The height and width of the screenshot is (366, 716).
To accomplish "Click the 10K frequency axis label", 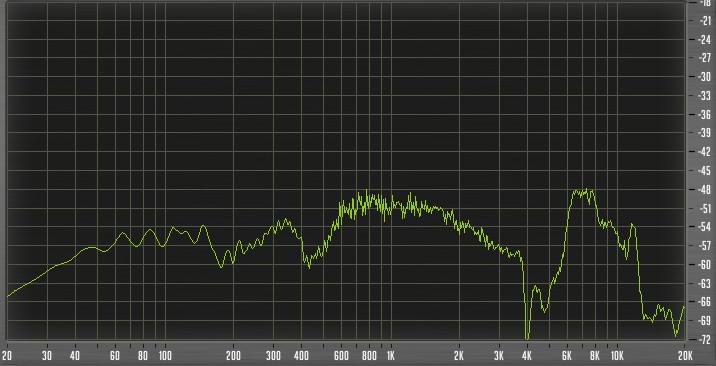I will point(617,356).
